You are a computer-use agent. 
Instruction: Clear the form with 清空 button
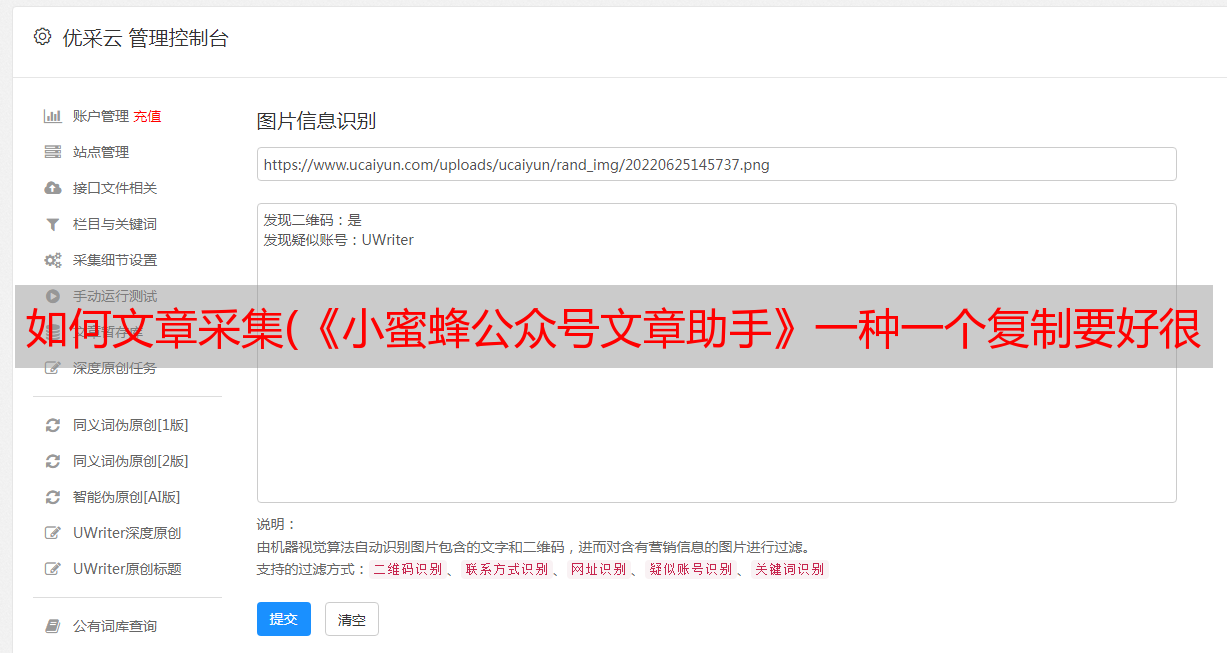[352, 619]
